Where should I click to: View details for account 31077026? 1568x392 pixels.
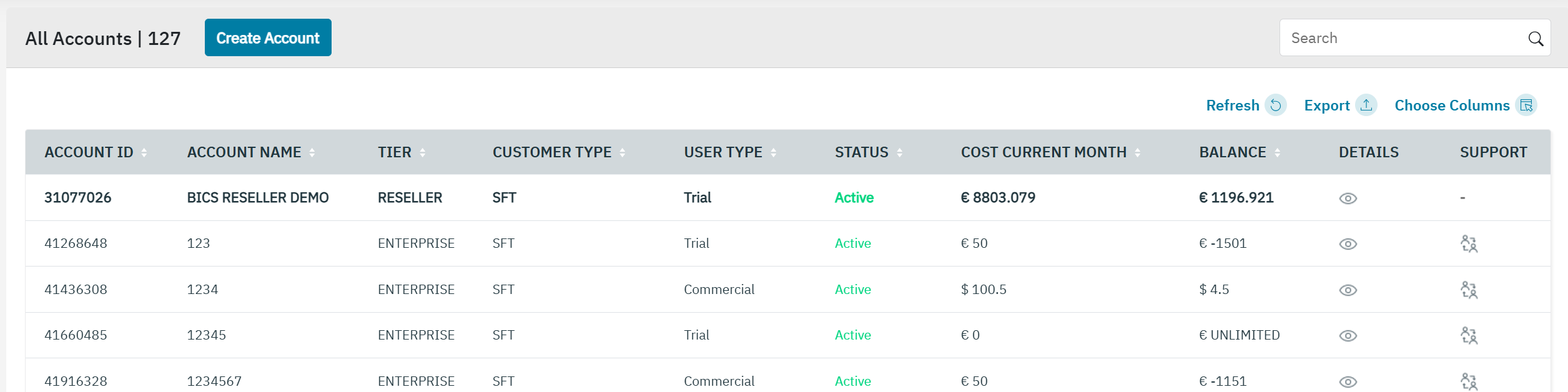1348,198
